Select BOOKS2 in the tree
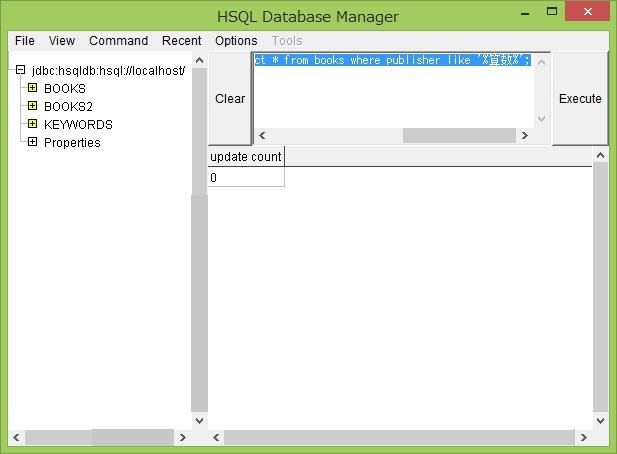 (x=68, y=107)
